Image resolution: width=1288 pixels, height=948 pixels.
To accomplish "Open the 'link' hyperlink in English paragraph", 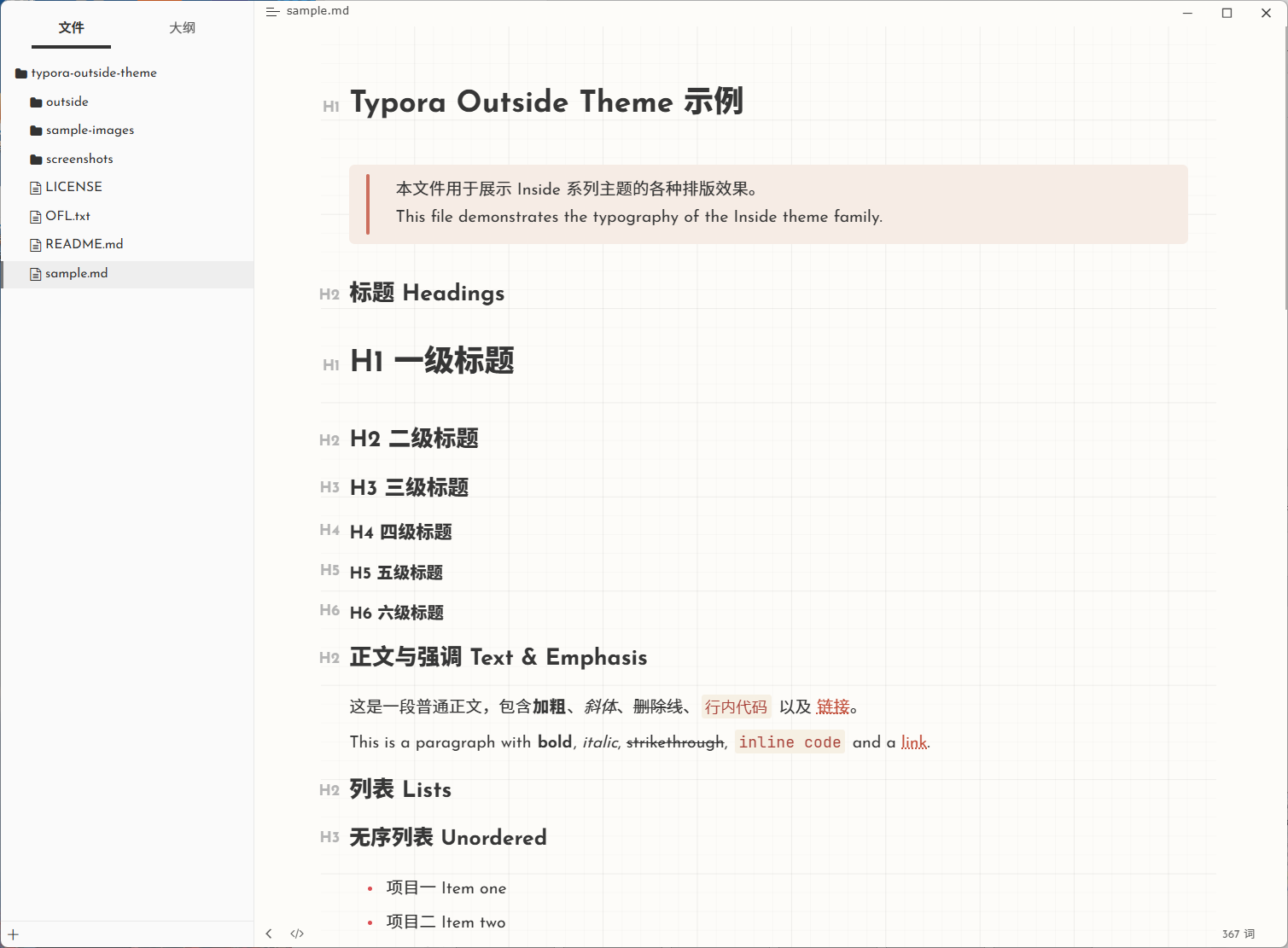I will pos(913,742).
